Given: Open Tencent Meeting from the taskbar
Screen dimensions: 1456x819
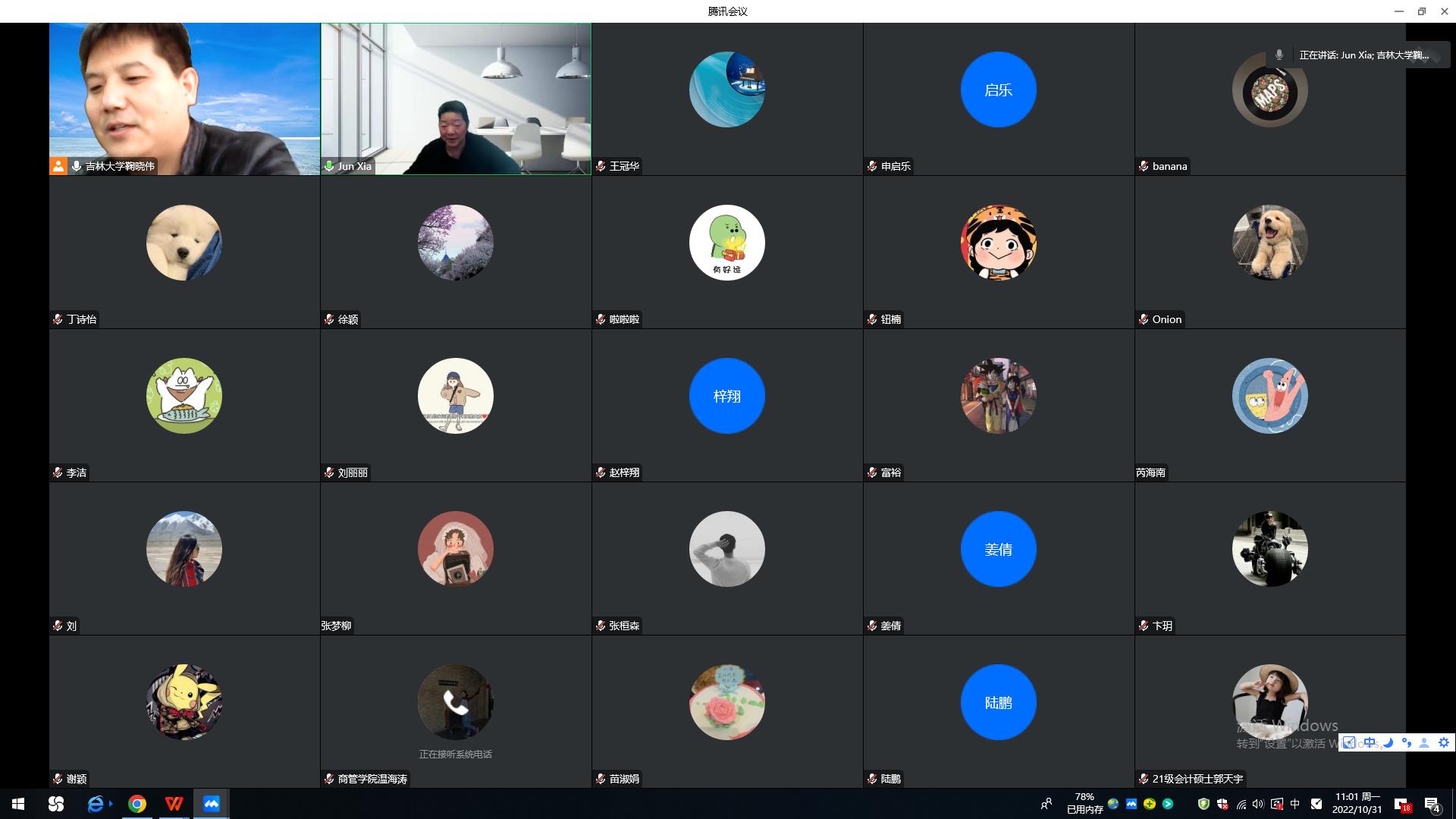Looking at the screenshot, I should (x=212, y=804).
